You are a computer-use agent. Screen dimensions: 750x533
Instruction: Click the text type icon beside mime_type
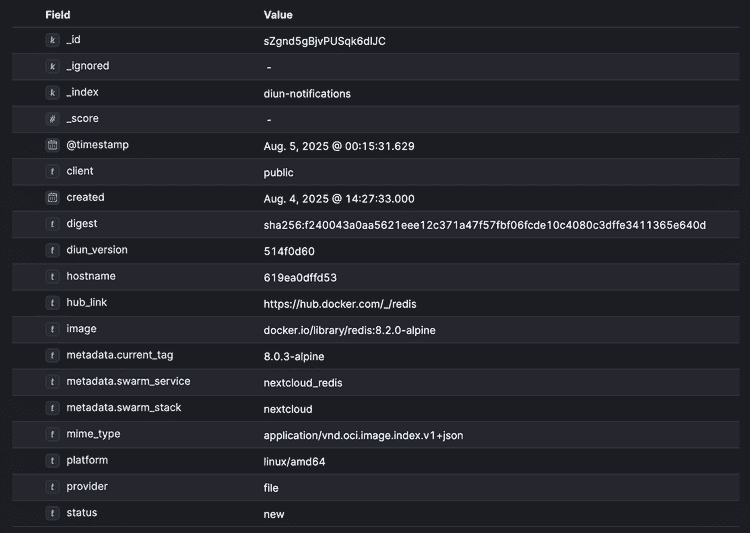(52, 434)
